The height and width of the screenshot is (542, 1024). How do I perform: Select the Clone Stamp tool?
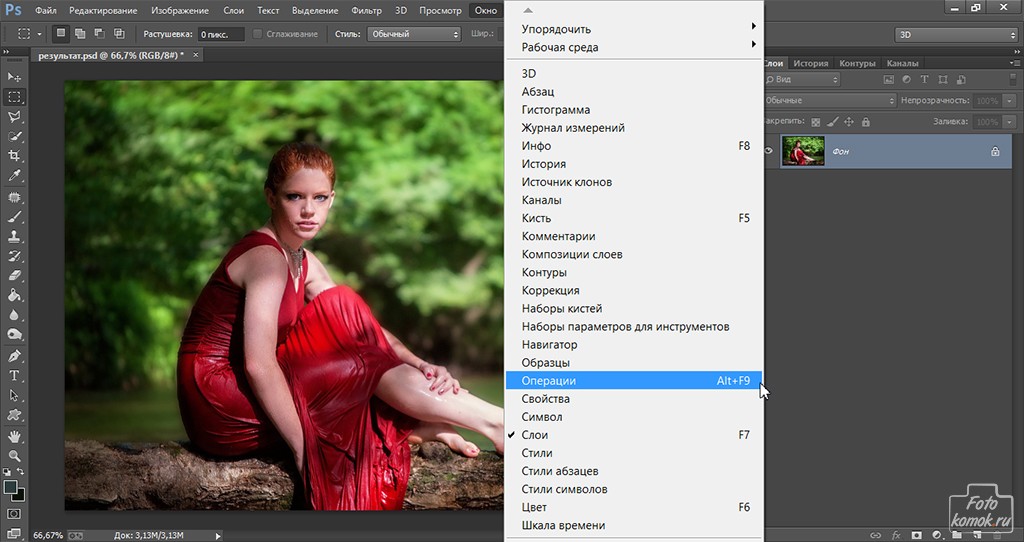click(x=14, y=236)
